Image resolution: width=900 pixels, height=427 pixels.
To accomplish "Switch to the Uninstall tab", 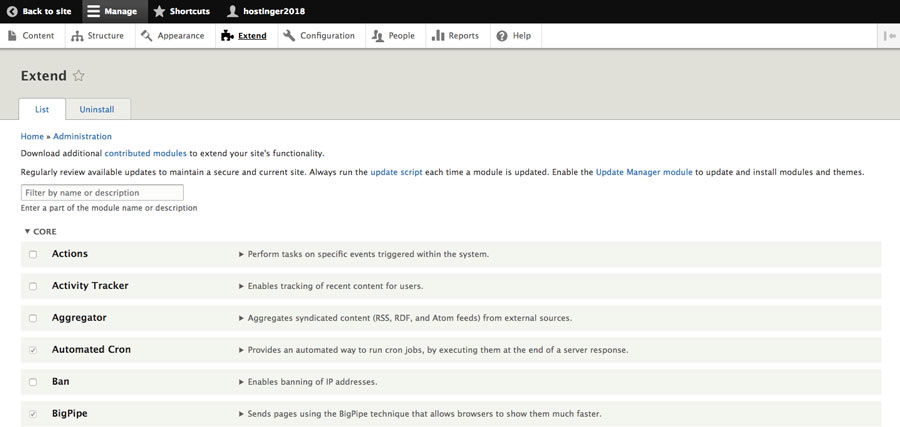I will [x=97, y=109].
